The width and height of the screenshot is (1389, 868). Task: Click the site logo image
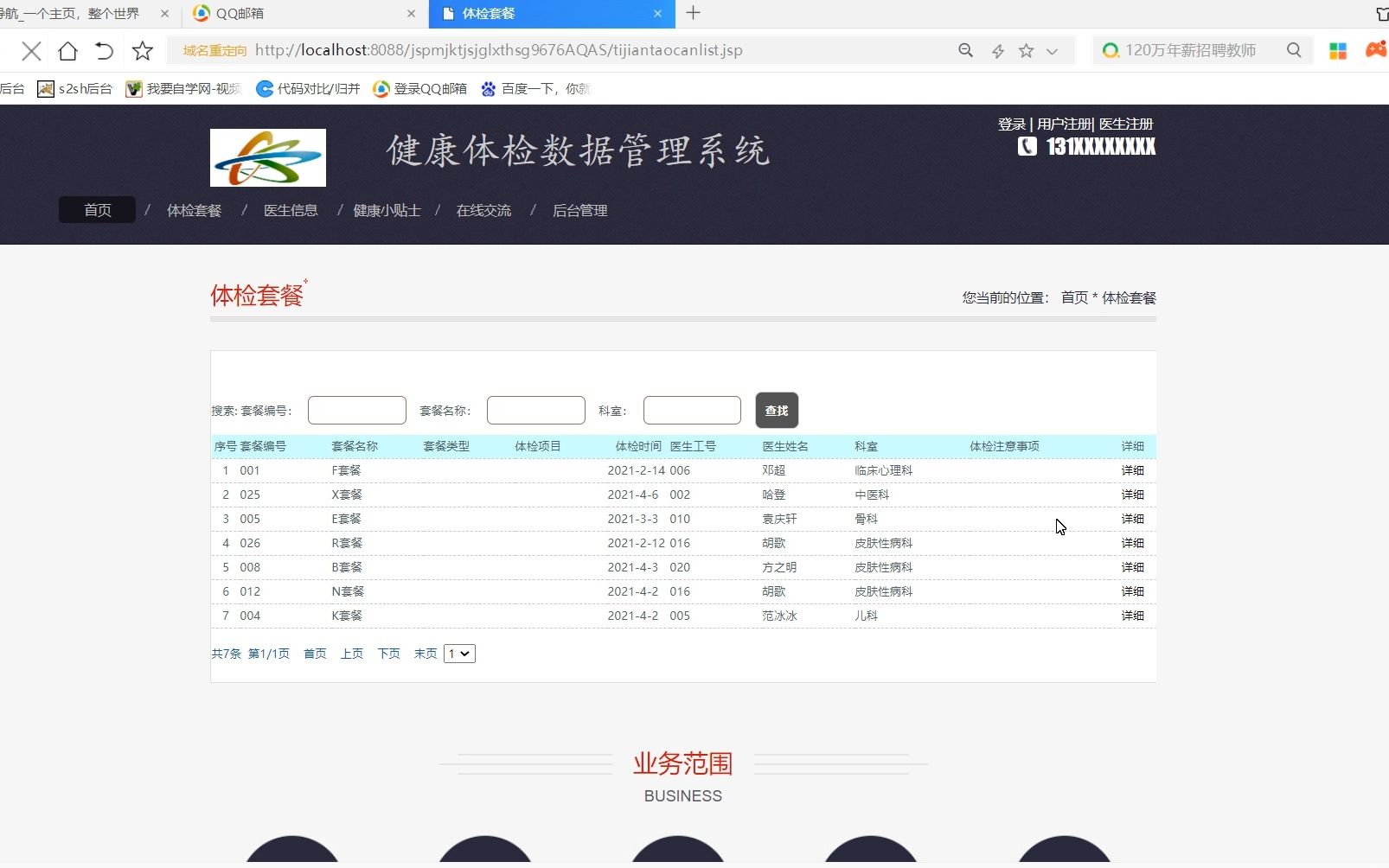tap(268, 157)
